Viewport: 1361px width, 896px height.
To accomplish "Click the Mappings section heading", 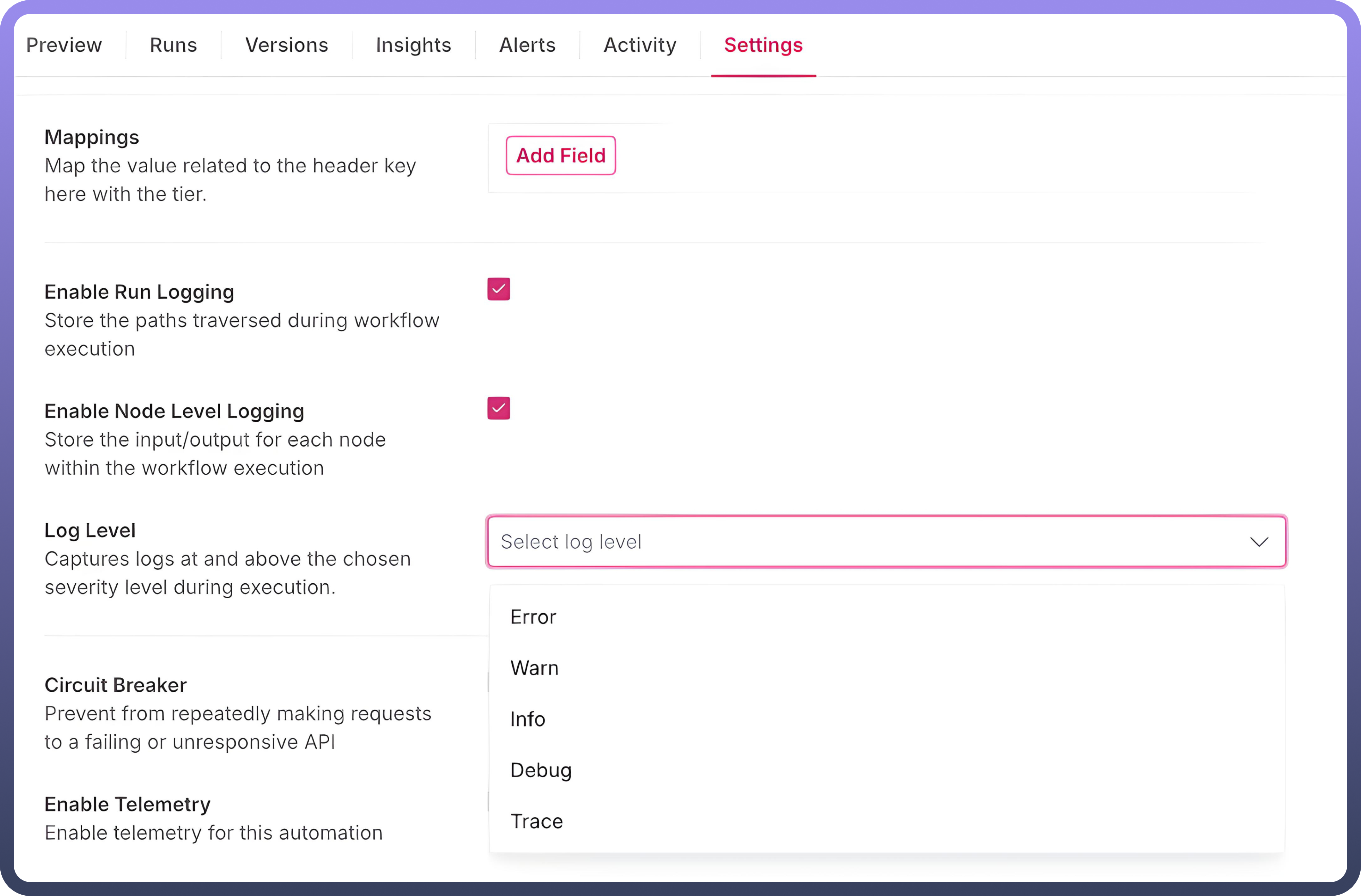I will [92, 138].
